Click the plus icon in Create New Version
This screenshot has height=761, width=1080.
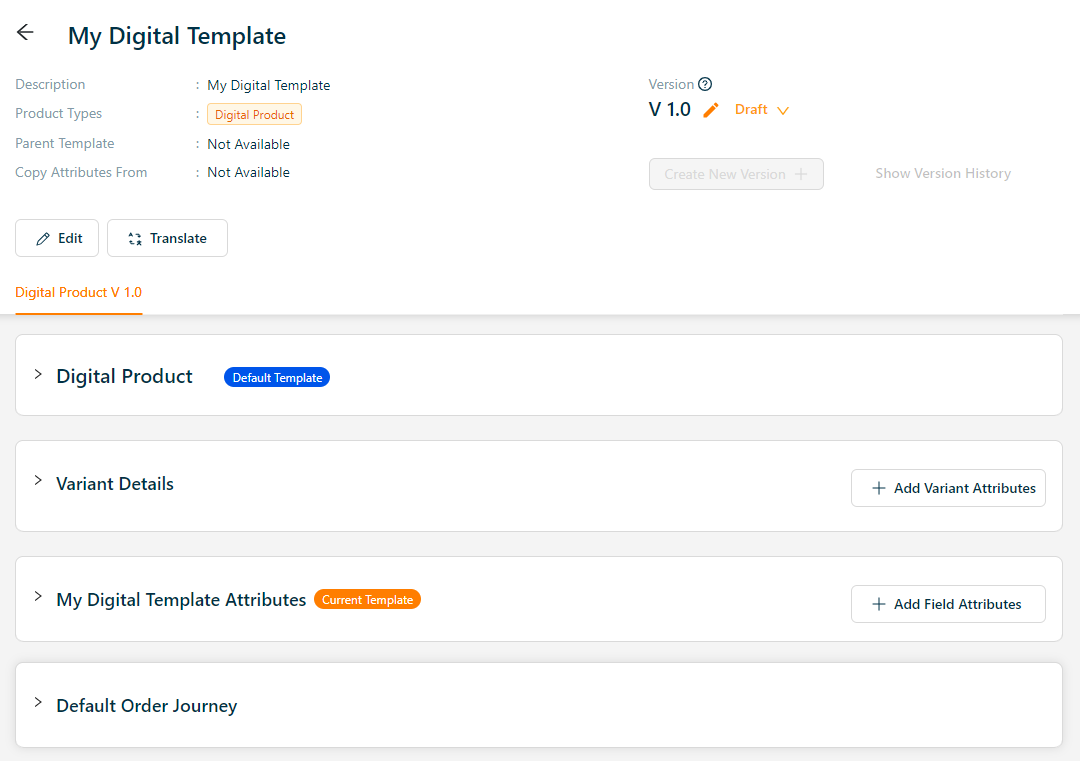coord(801,174)
